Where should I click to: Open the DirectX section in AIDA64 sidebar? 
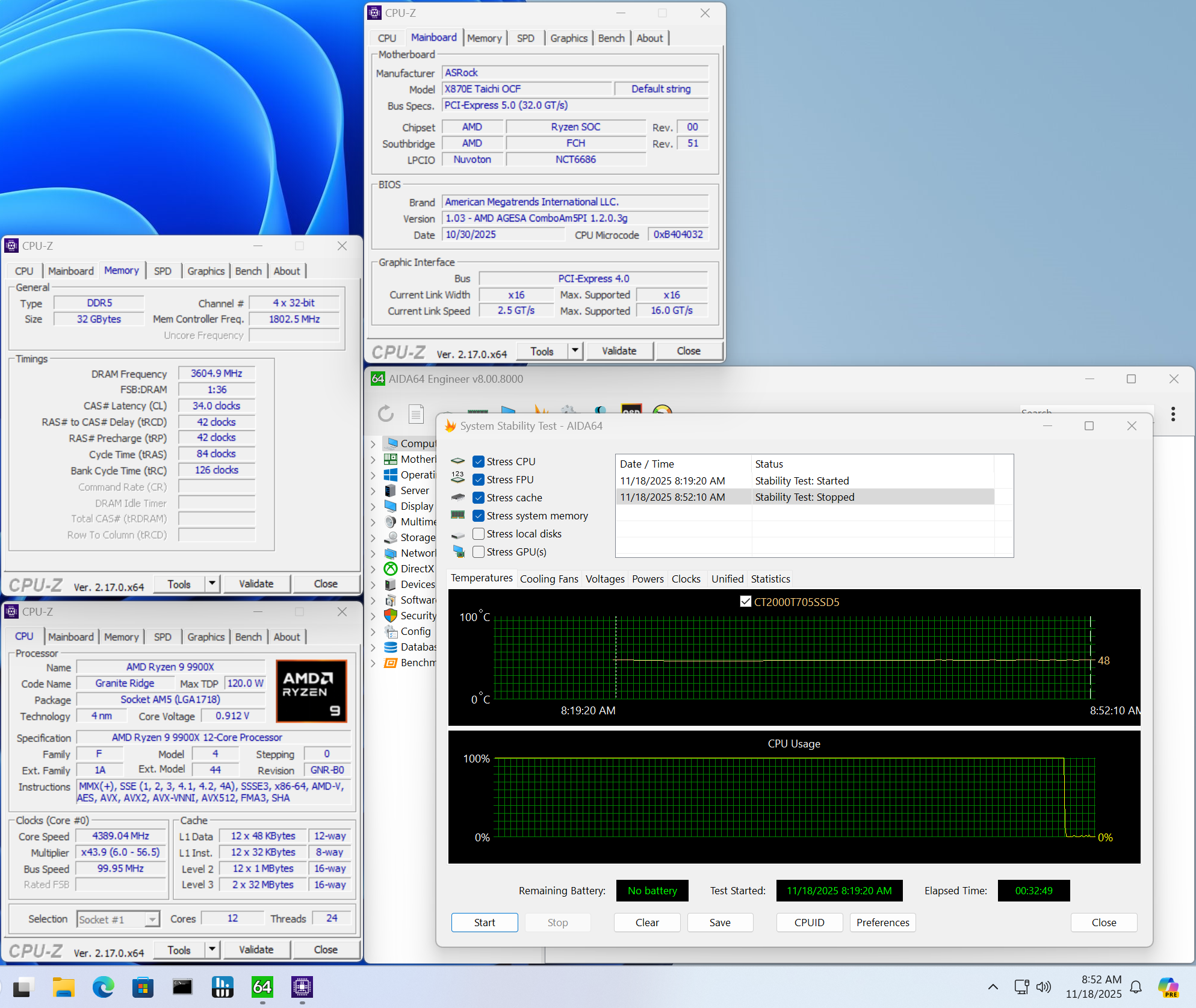tap(415, 568)
